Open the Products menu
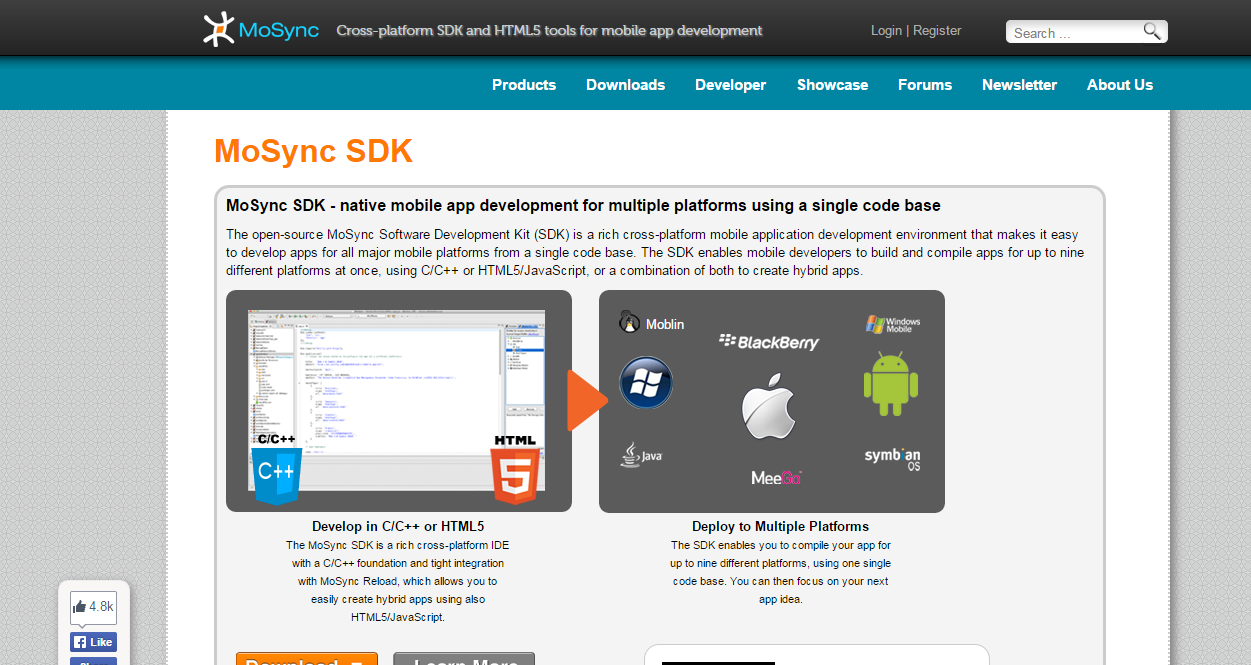Image resolution: width=1251 pixels, height=665 pixels. coord(524,85)
